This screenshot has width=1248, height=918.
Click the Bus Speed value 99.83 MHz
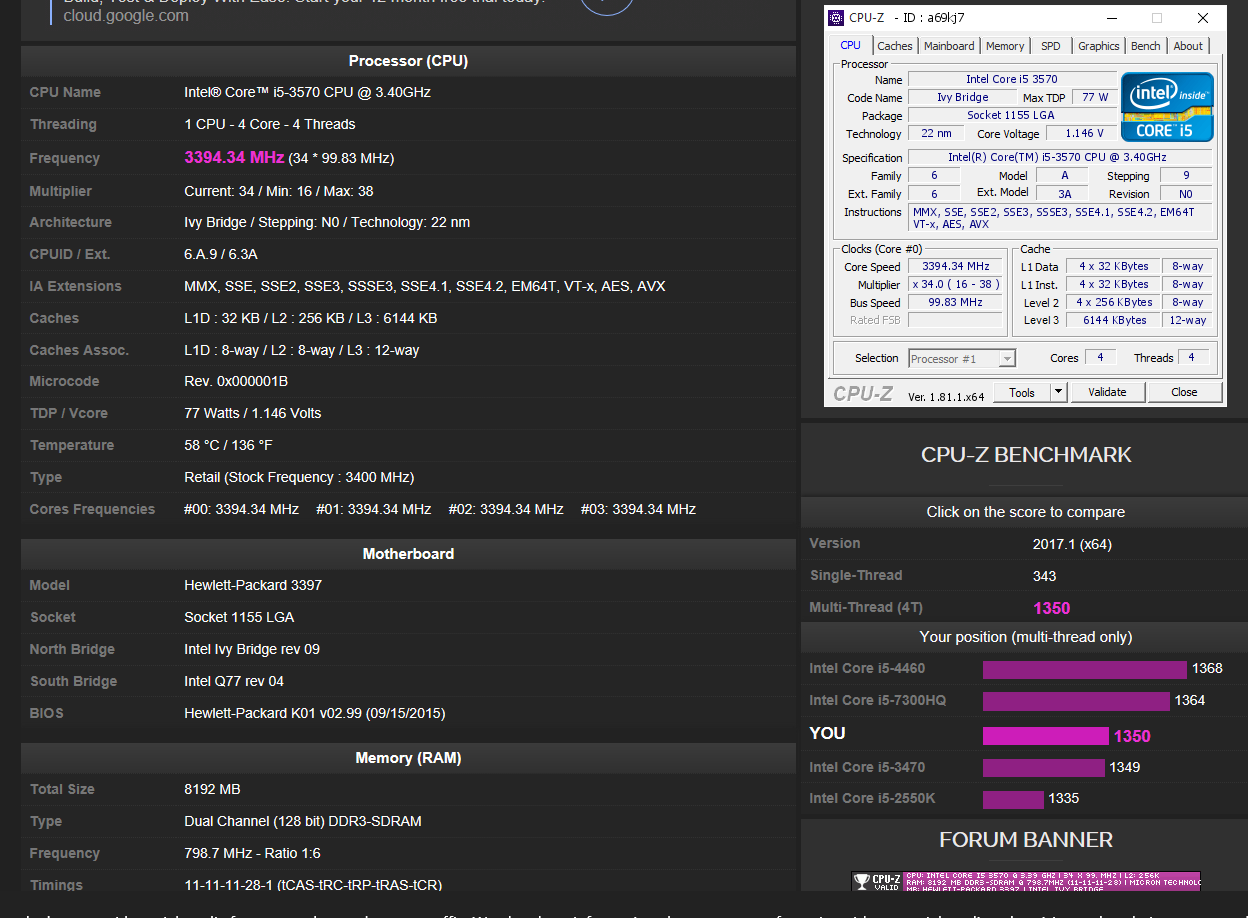pos(955,302)
